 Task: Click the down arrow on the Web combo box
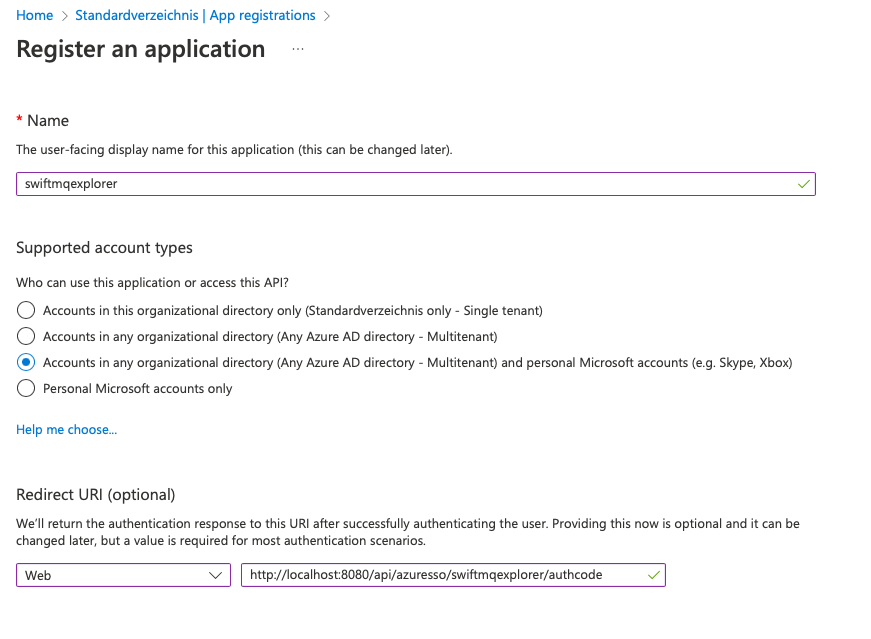click(x=215, y=576)
